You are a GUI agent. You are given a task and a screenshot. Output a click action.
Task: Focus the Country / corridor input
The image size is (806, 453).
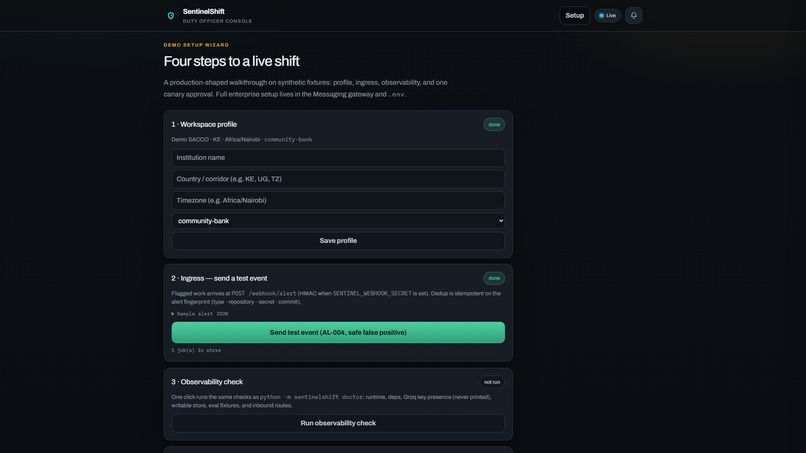point(338,179)
